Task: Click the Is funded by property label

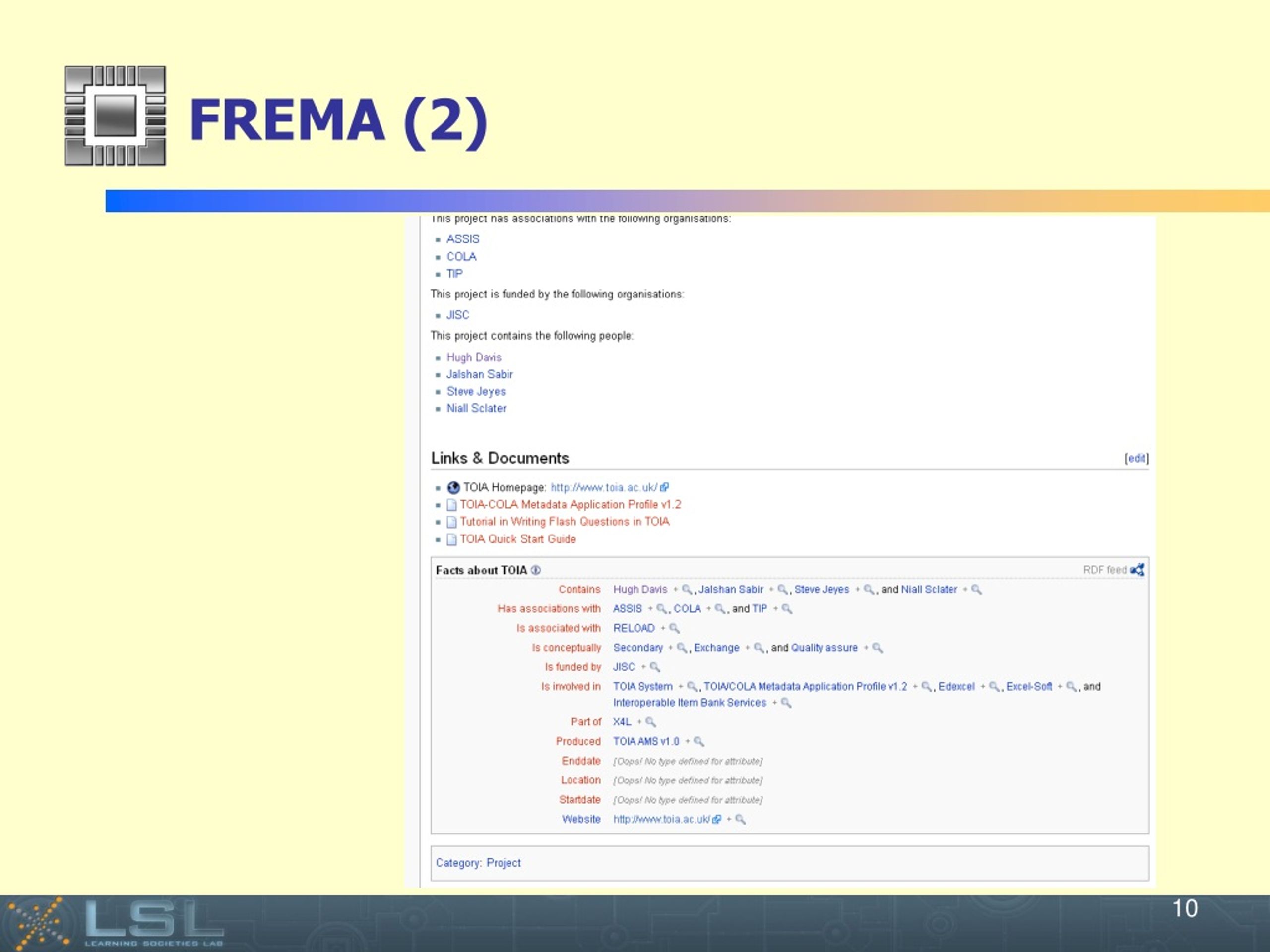Action: pyautogui.click(x=573, y=667)
